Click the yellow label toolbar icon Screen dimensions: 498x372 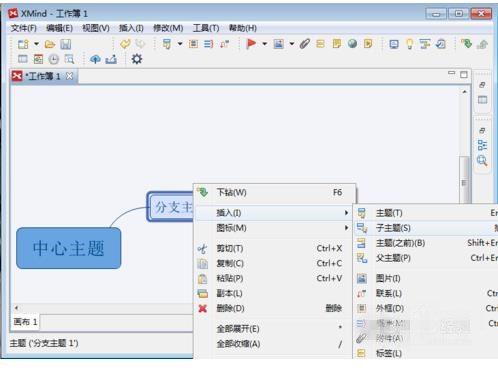[320, 44]
